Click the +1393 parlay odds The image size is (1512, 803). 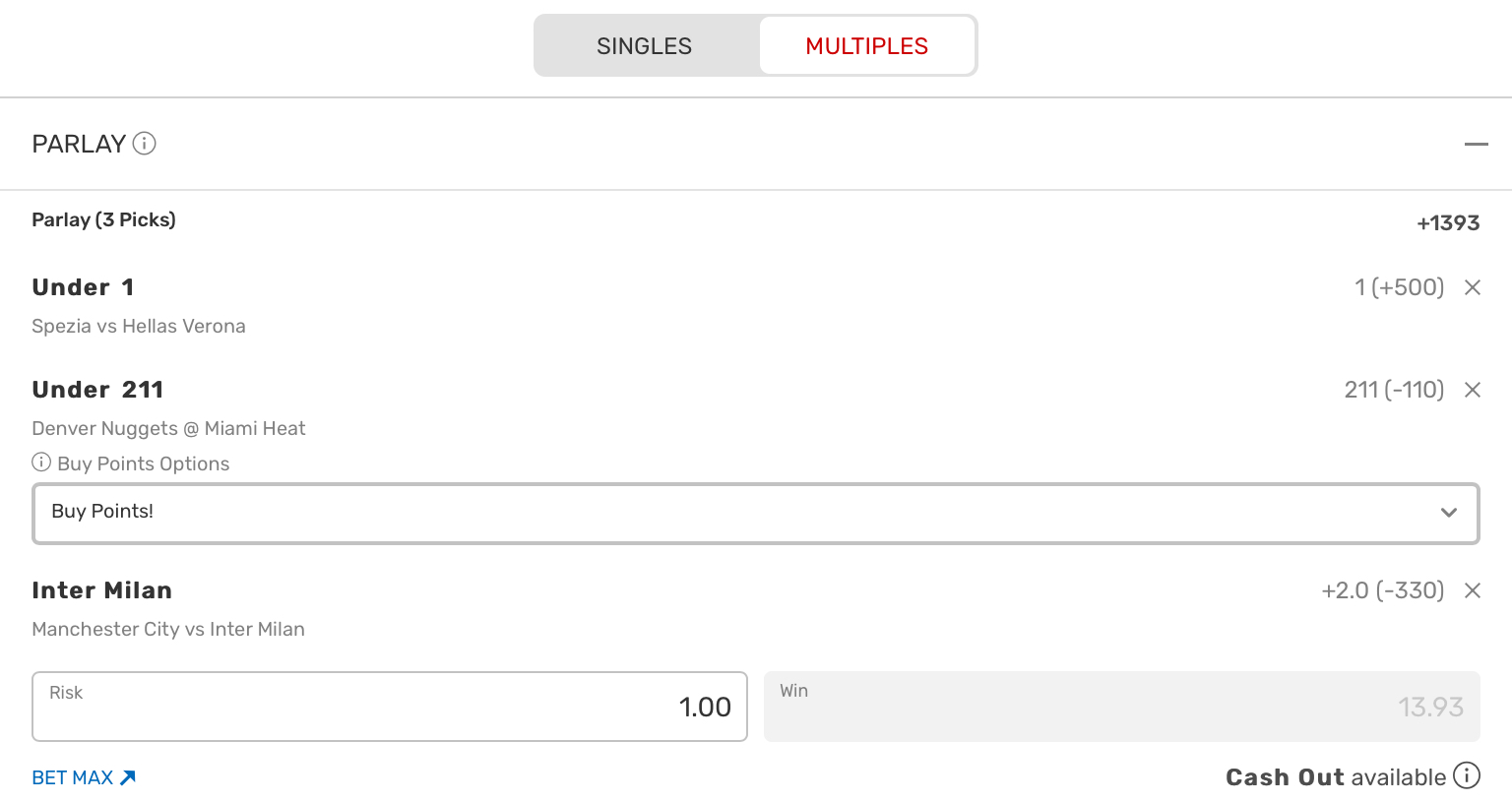pyautogui.click(x=1448, y=223)
